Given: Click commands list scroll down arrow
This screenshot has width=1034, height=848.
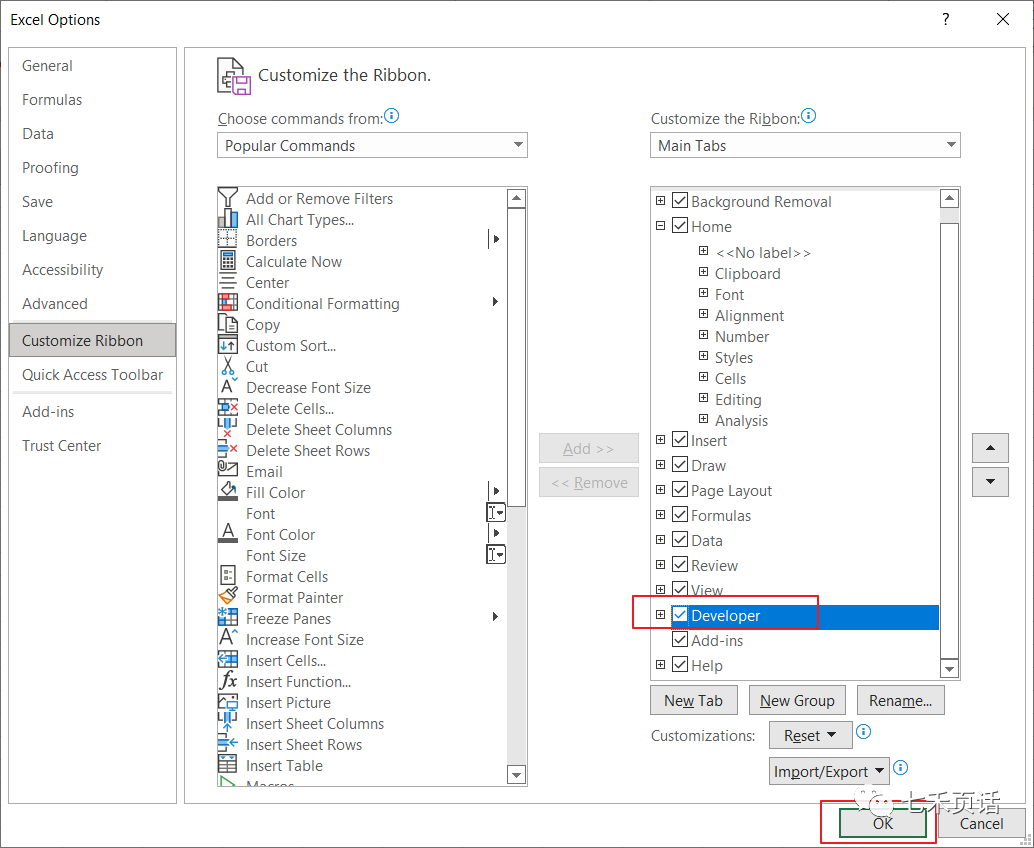Looking at the screenshot, I should coord(516,775).
